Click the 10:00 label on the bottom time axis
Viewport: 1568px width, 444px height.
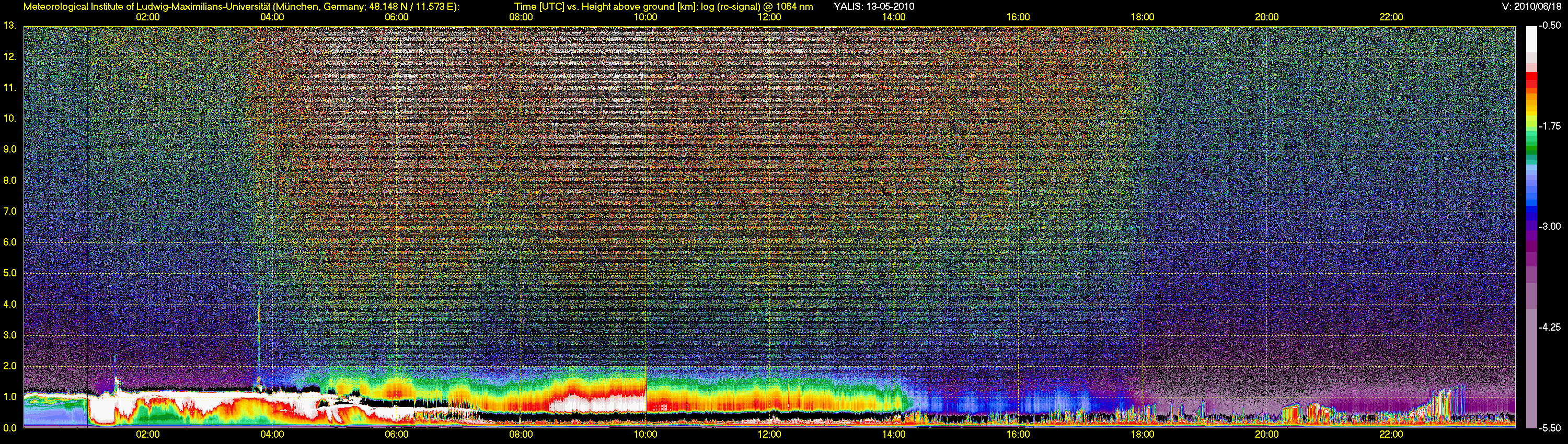click(x=645, y=434)
